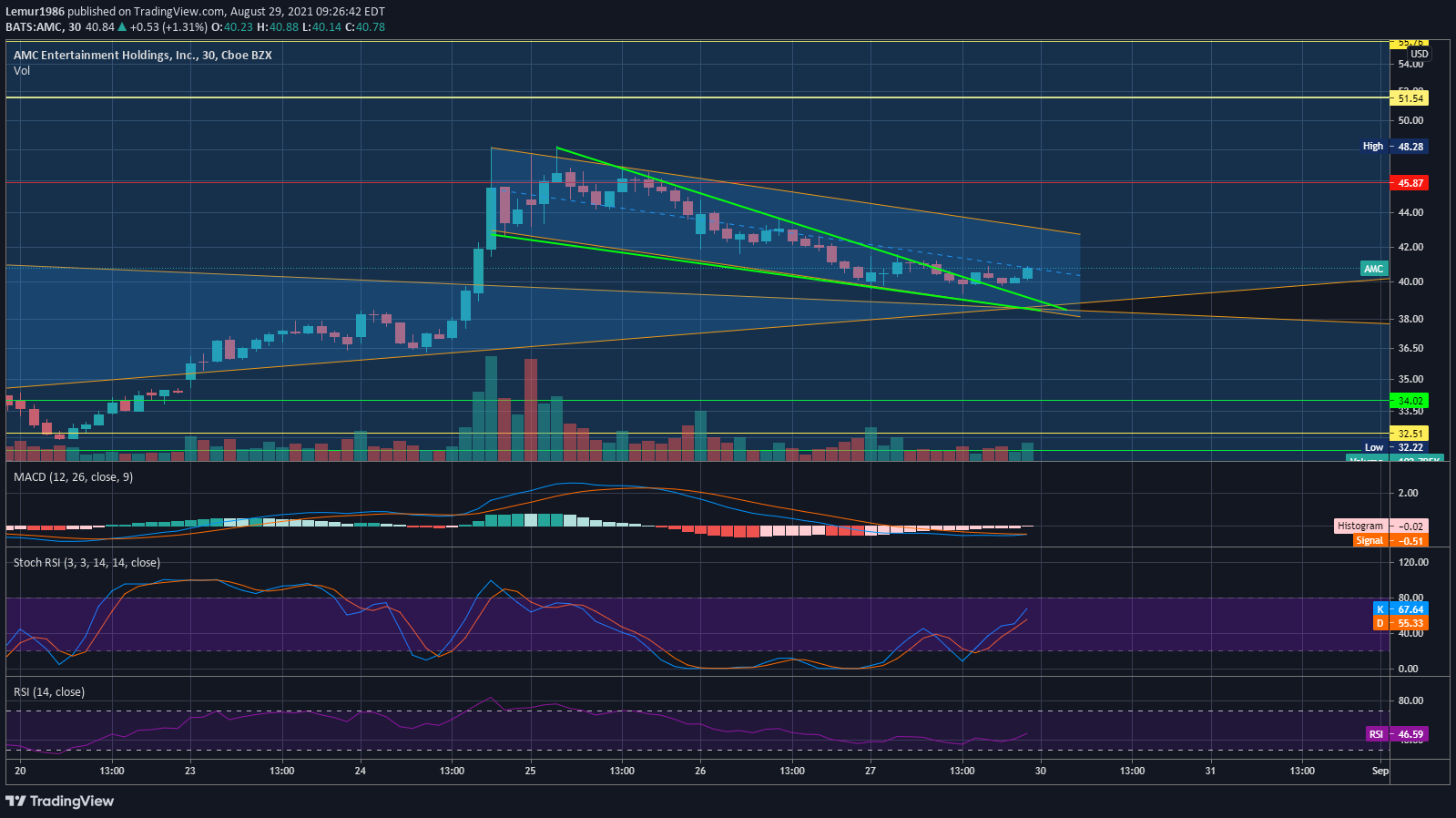Open the RSI (14, close) indicator legend
This screenshot has width=1456, height=818.
[49, 692]
